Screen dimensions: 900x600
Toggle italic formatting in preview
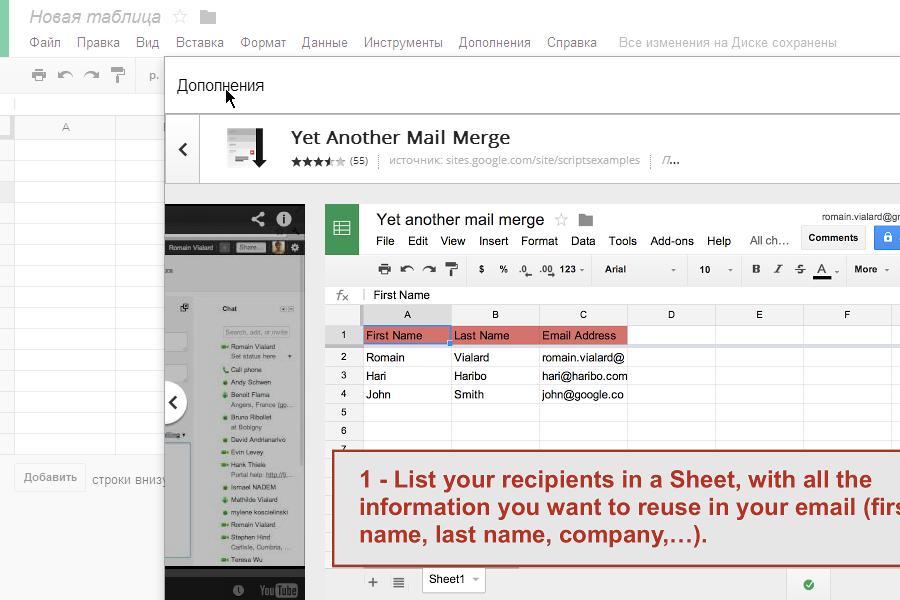tap(778, 269)
